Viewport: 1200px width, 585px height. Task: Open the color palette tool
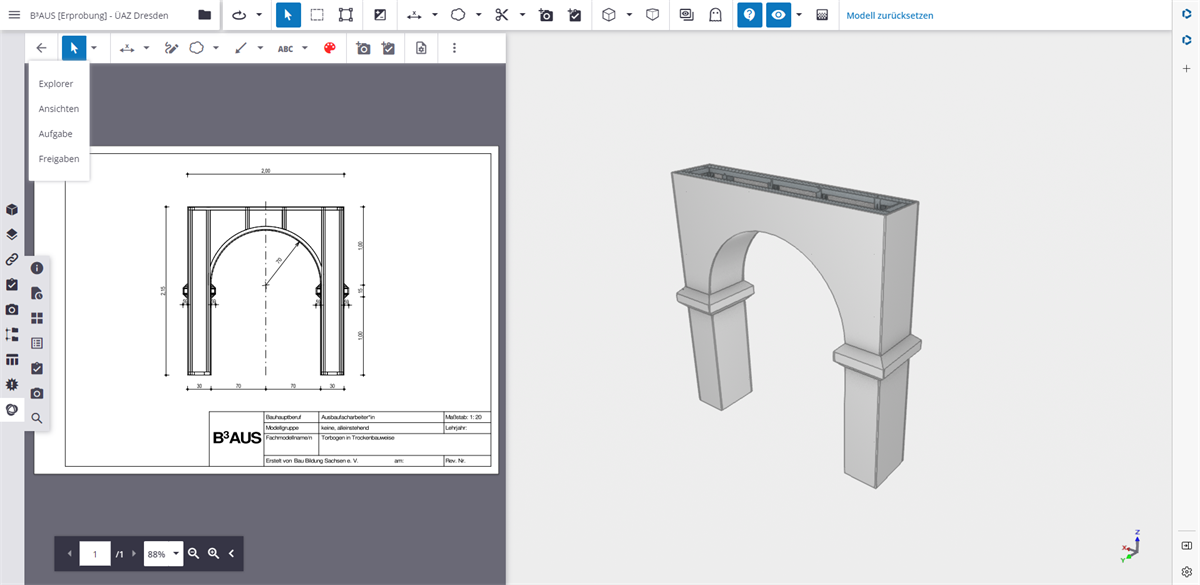coord(330,48)
